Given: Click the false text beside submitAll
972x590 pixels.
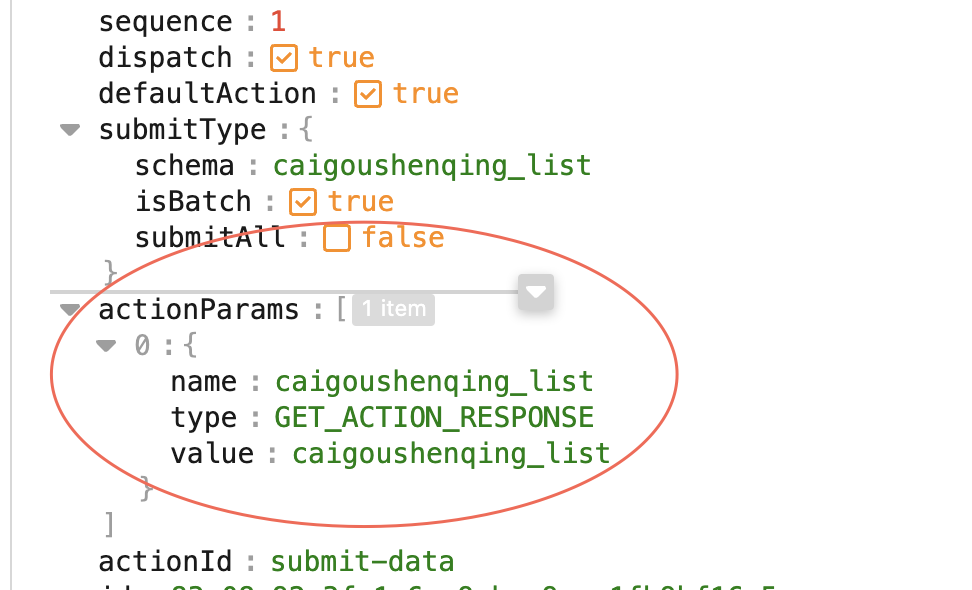Looking at the screenshot, I should 404,238.
